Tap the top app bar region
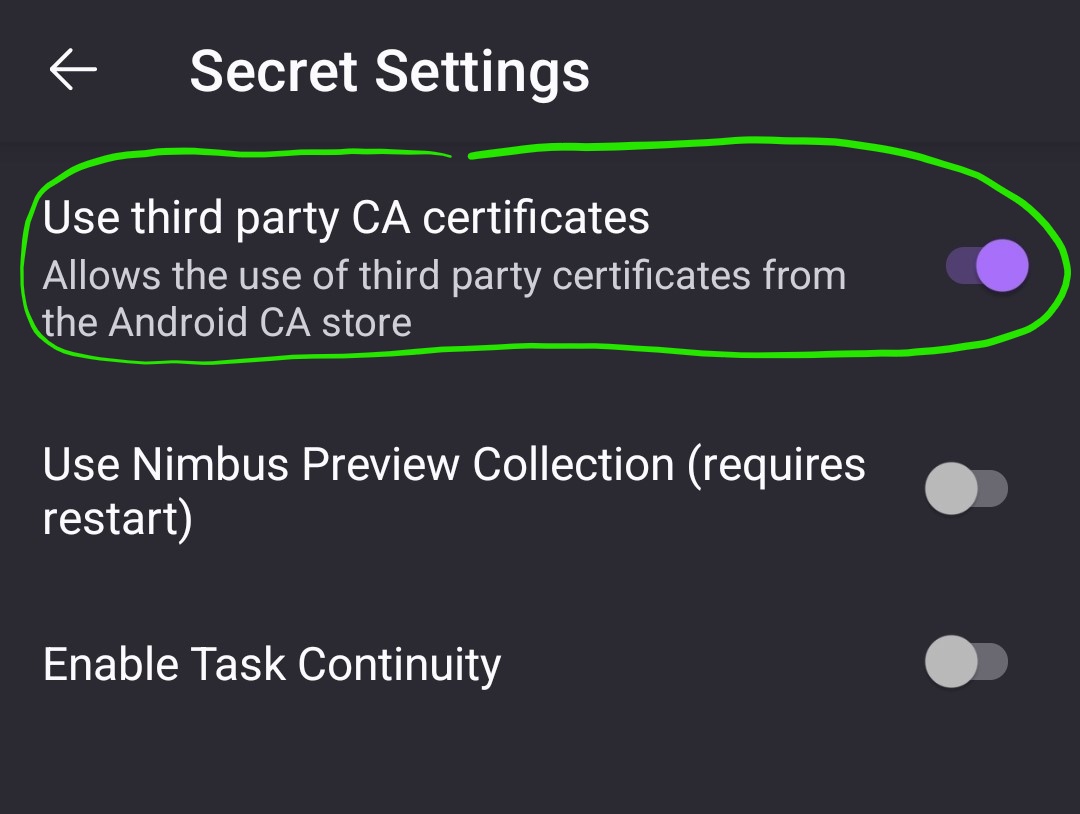Image resolution: width=1080 pixels, height=814 pixels. pos(540,68)
